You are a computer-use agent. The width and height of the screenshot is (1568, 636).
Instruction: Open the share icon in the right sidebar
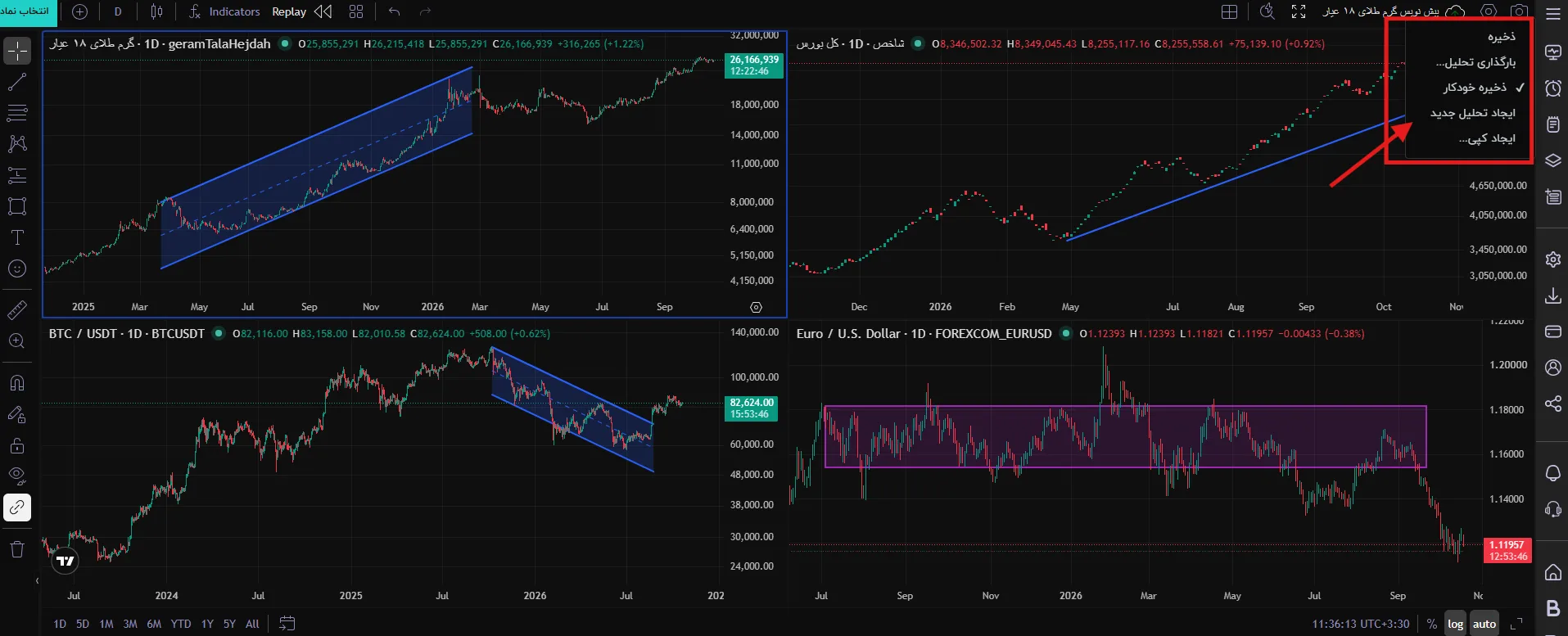[1552, 404]
